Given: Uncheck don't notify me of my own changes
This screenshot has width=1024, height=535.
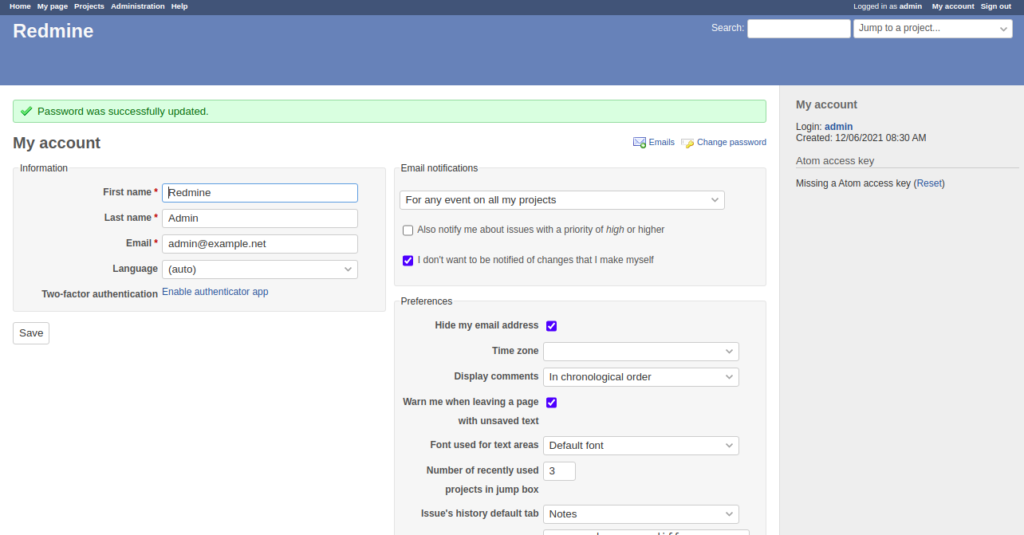Looking at the screenshot, I should click(x=408, y=260).
